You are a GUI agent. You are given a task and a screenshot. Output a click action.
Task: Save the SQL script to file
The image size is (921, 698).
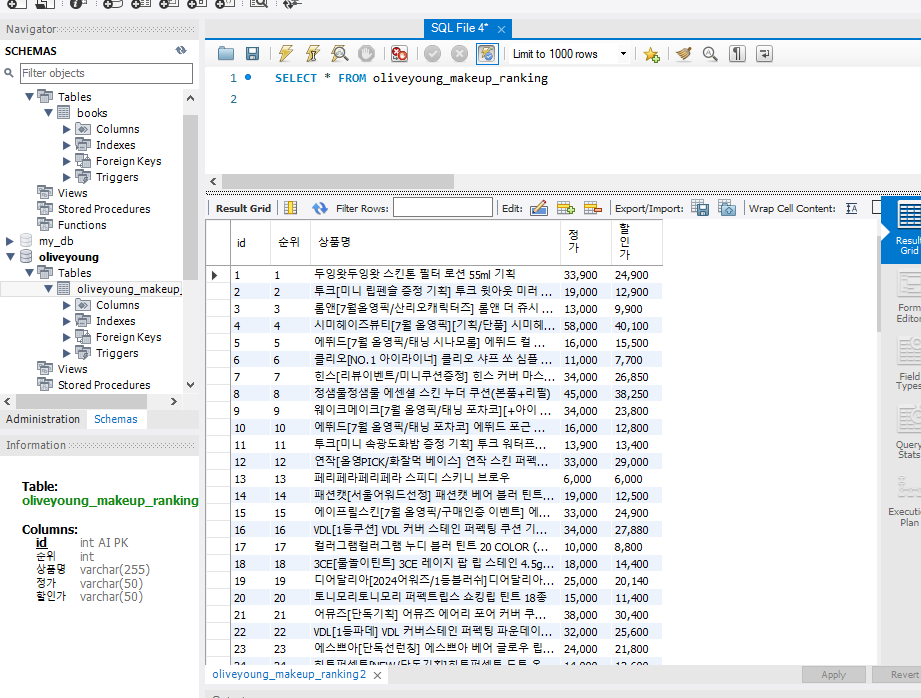coord(253,54)
